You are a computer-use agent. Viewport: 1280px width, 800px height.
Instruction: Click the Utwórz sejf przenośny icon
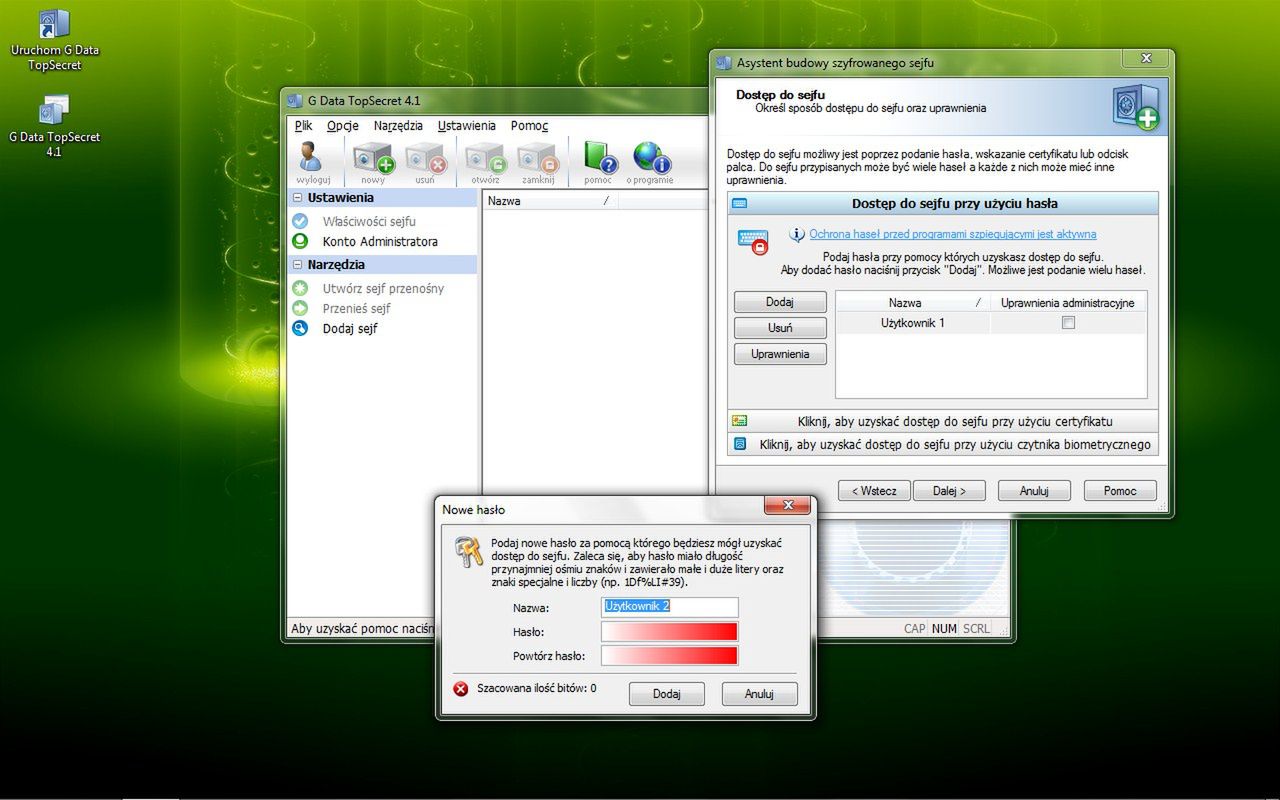point(300,288)
